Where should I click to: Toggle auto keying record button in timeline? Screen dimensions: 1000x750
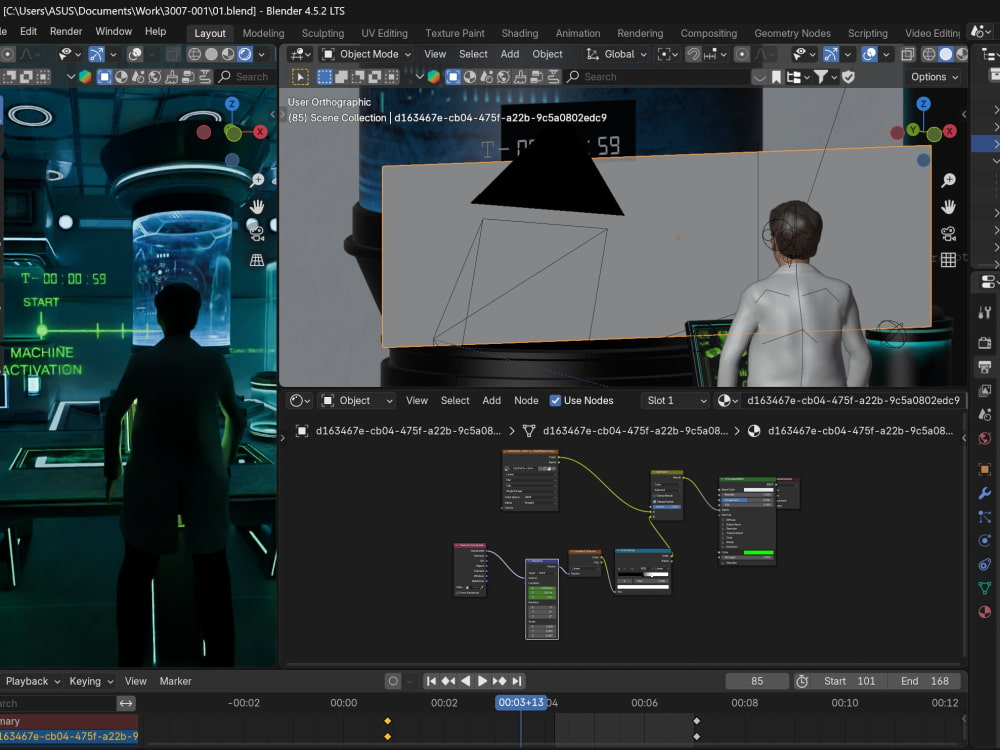[393, 681]
